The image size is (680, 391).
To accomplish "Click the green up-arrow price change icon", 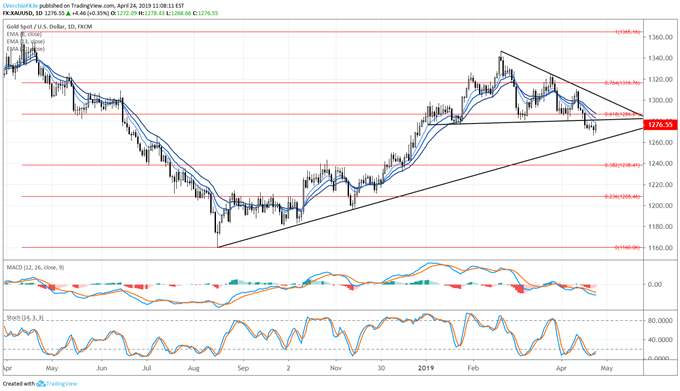I will (x=68, y=13).
